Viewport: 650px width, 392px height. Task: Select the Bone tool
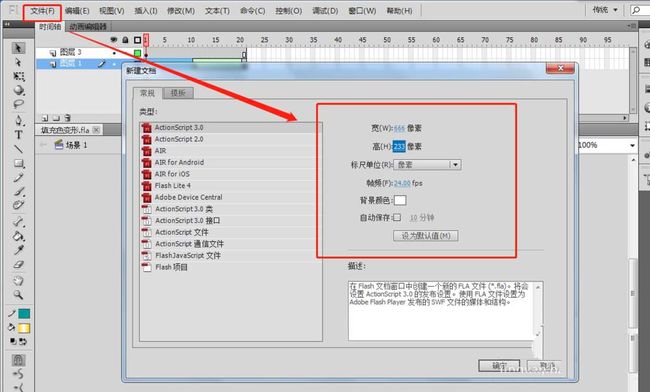tap(18, 222)
